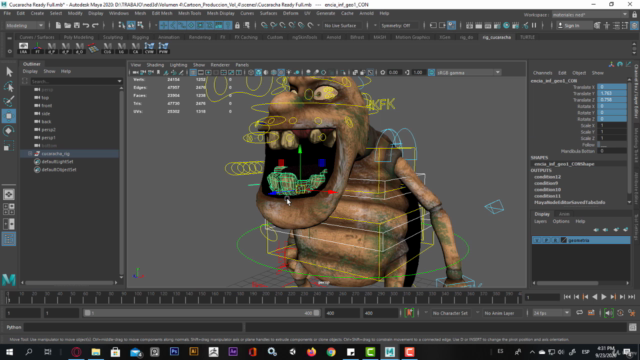
Task: Click the CLG shelf button
Action: 107,48
